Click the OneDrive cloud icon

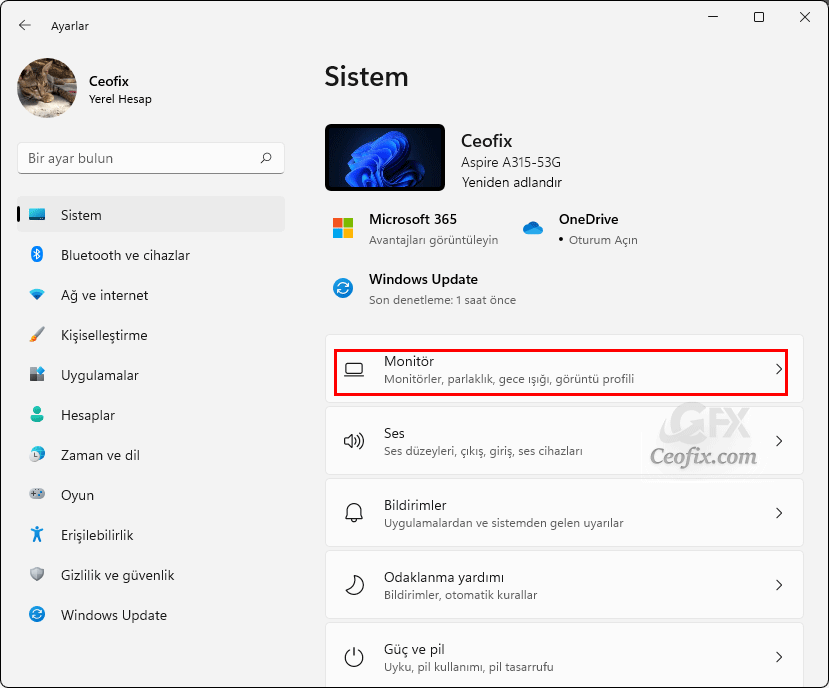click(x=533, y=228)
